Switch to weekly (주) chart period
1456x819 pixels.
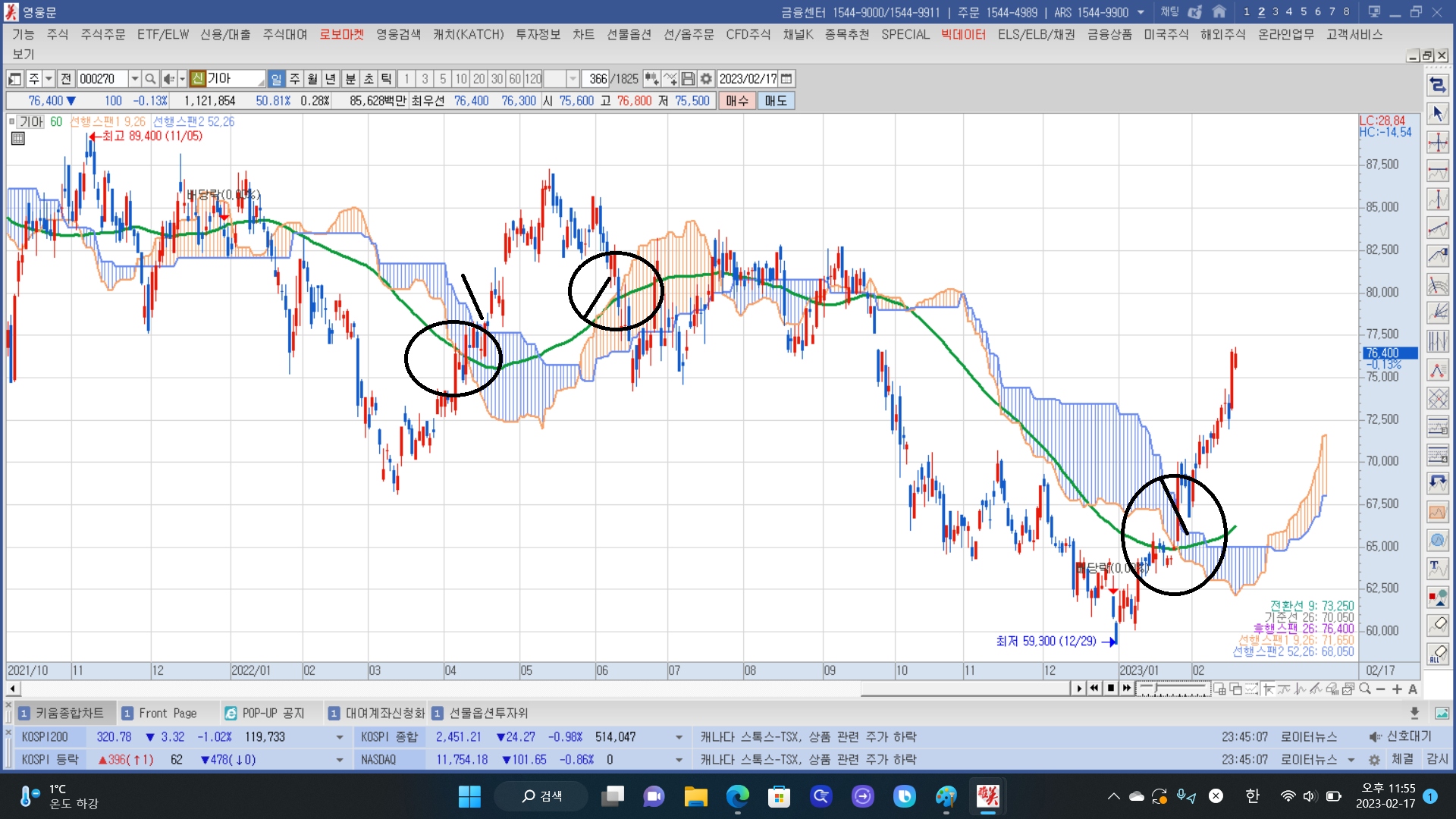295,79
